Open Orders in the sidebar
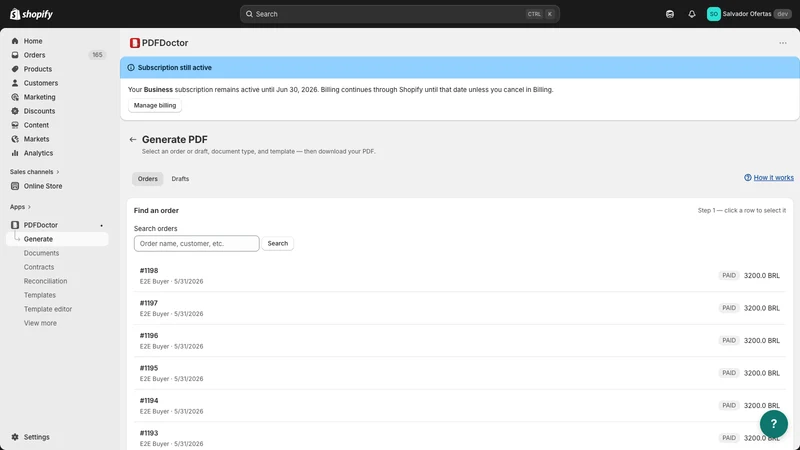This screenshot has height=450, width=800. click(x=34, y=55)
